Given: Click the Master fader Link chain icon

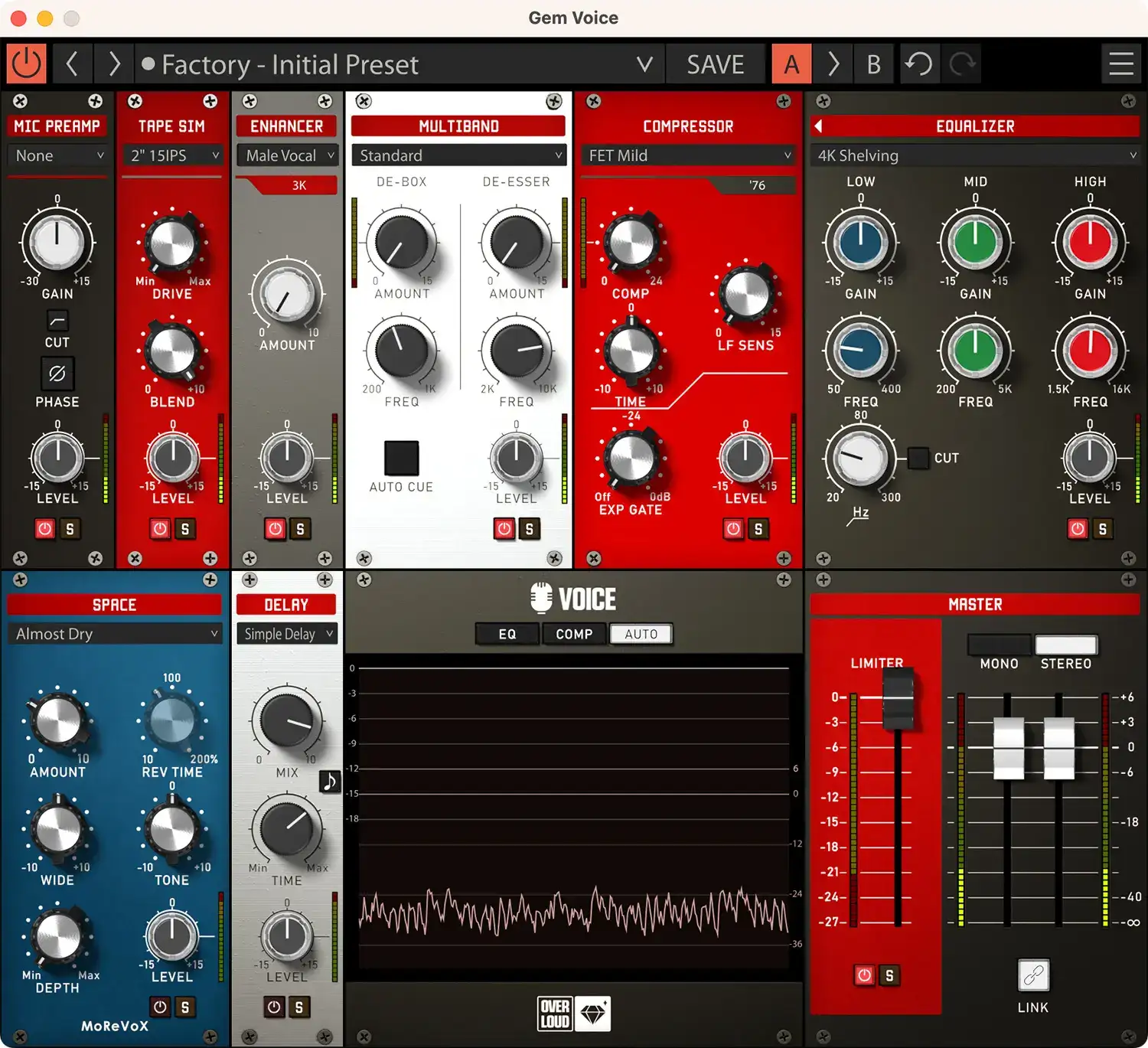Looking at the screenshot, I should [1033, 975].
